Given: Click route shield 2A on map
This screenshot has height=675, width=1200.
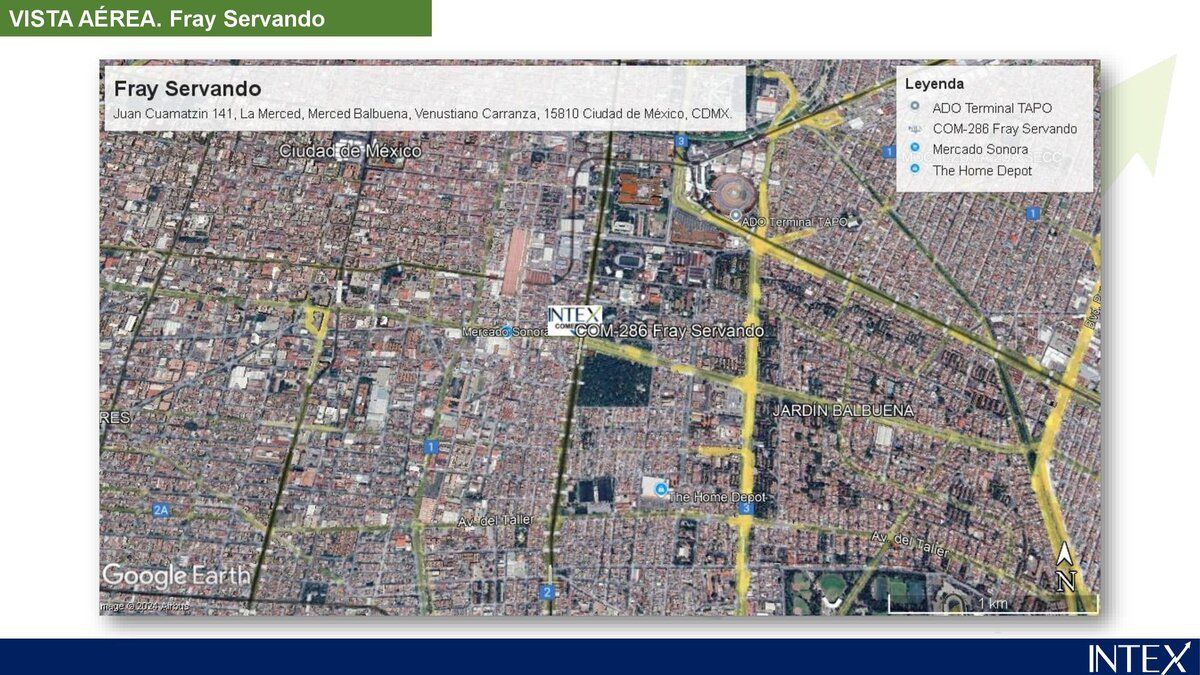Looking at the screenshot, I should 161,510.
